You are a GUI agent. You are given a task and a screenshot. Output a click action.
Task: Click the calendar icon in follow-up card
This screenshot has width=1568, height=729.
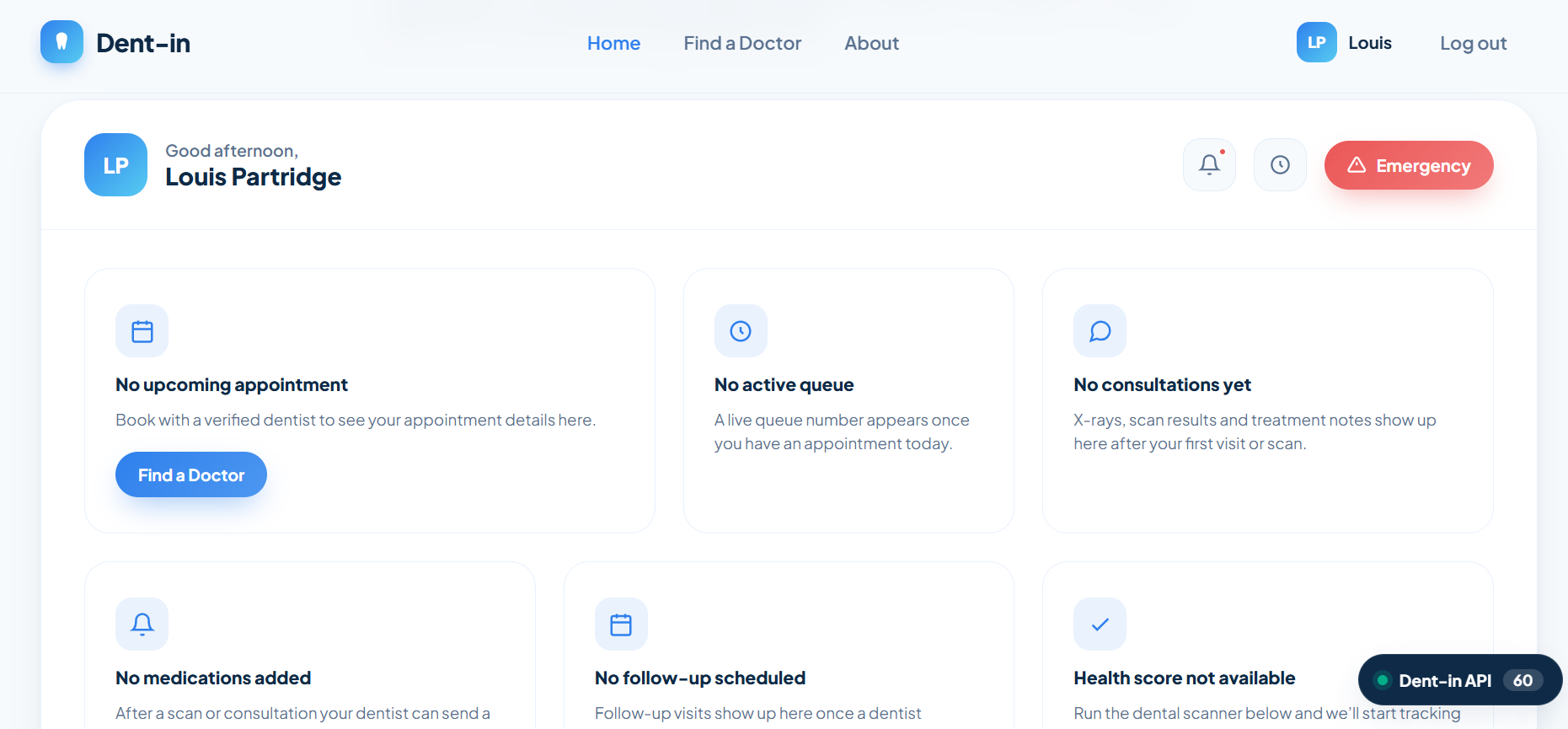point(621,624)
